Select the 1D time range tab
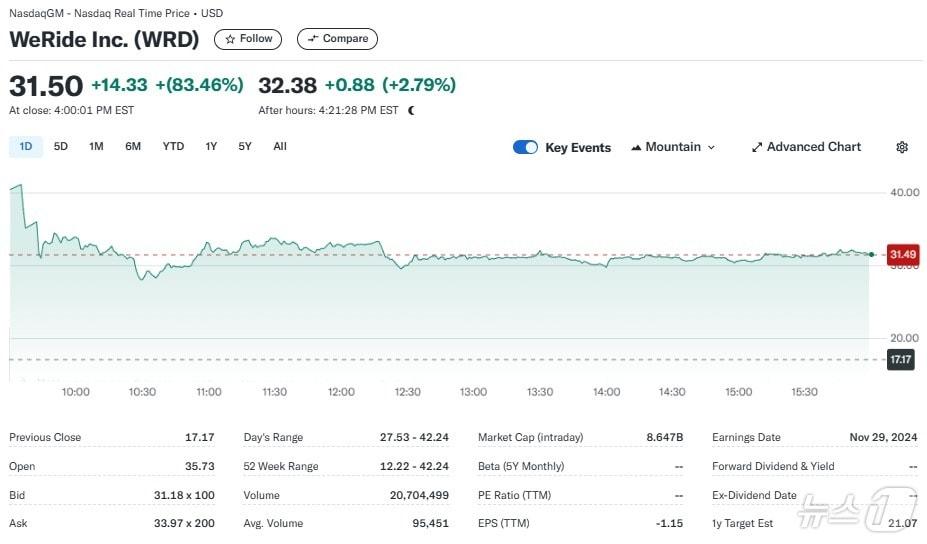The width and height of the screenshot is (927, 544). tap(26, 146)
